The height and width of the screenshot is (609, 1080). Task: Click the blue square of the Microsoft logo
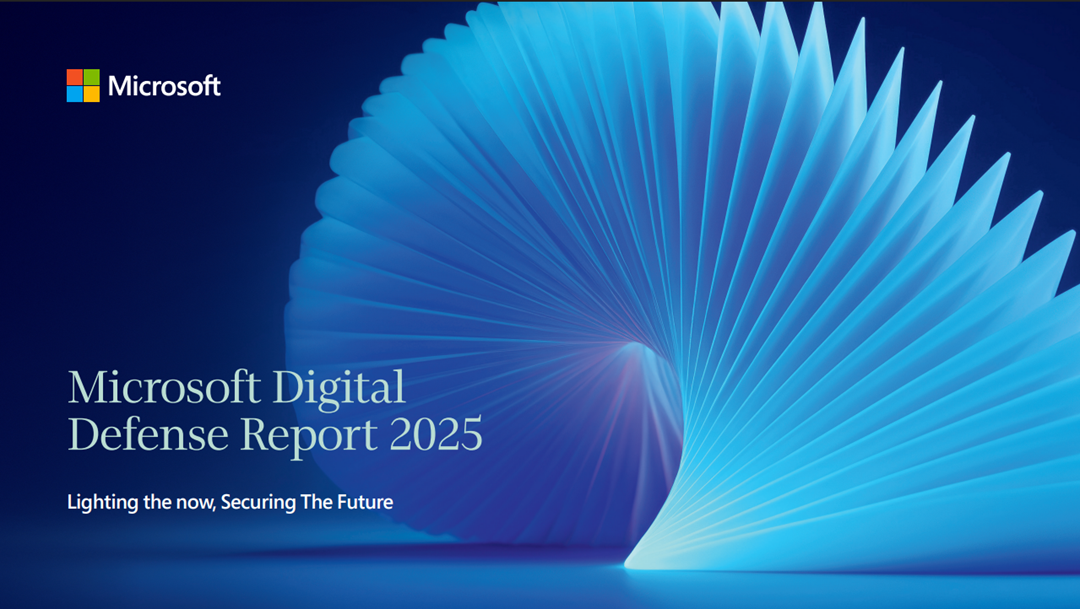pyautogui.click(x=74, y=94)
